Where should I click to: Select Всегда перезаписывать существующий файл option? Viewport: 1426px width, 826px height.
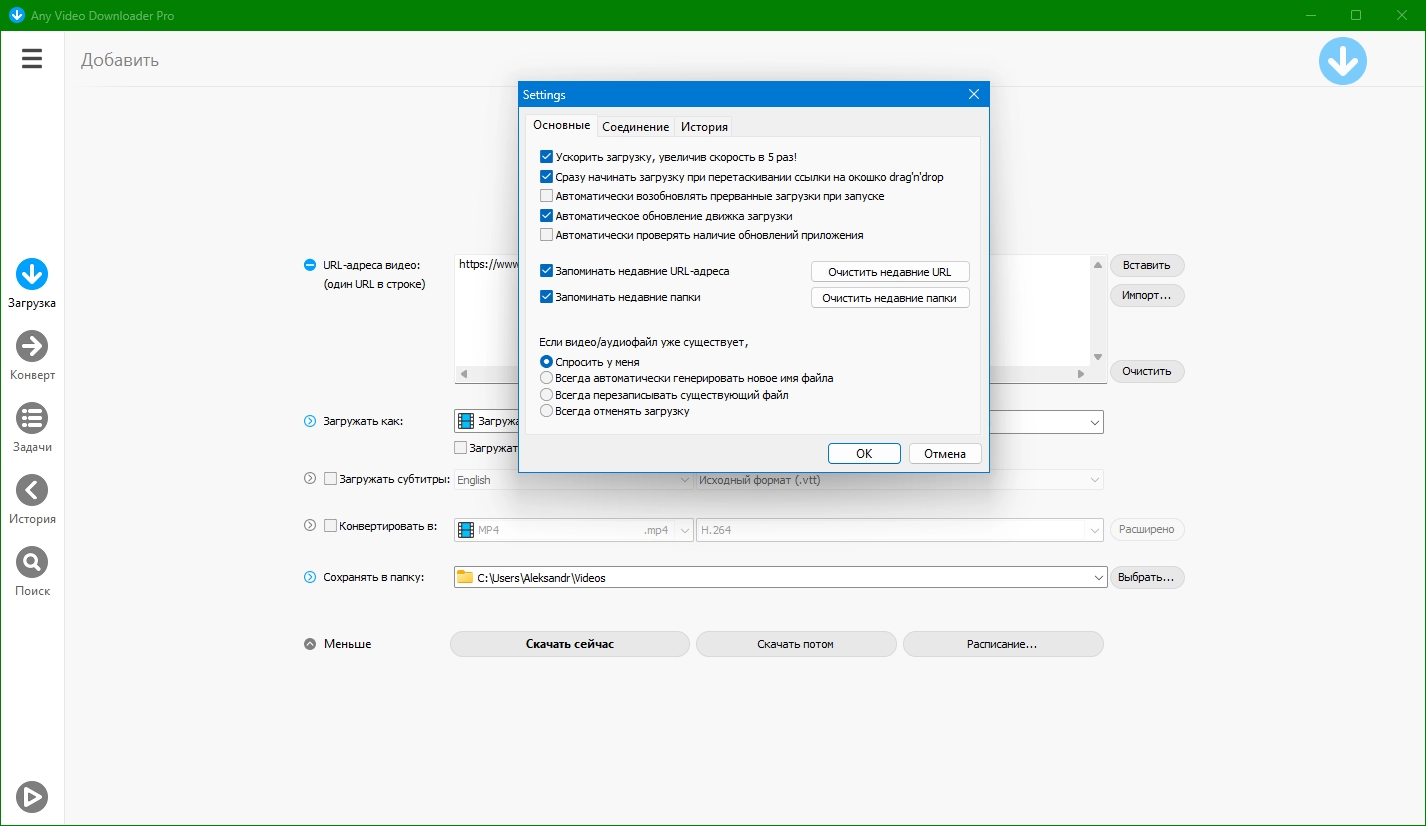pyautogui.click(x=546, y=395)
